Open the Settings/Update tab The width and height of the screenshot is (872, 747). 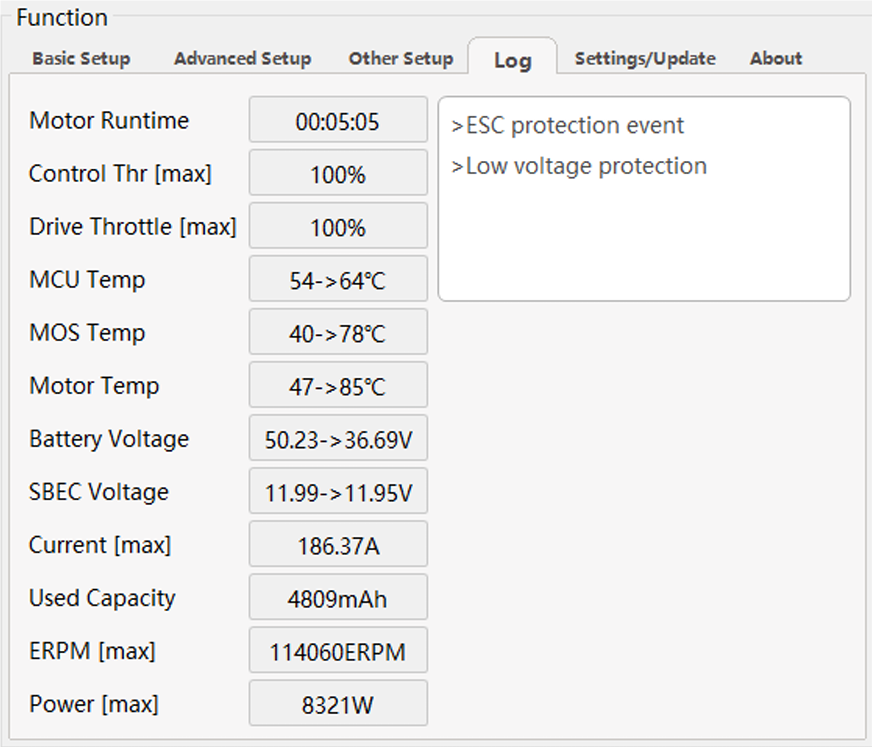645,58
